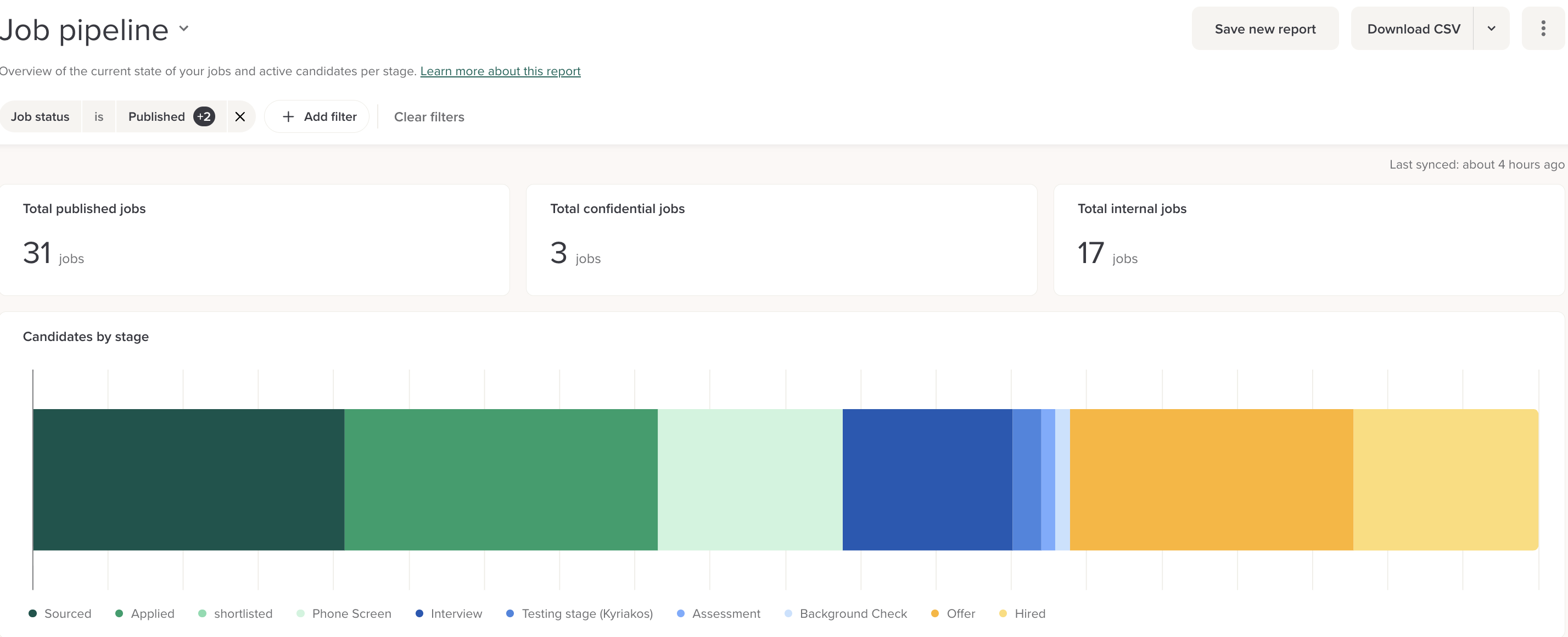
Task: Click the Job status filter field chip
Action: 40,116
